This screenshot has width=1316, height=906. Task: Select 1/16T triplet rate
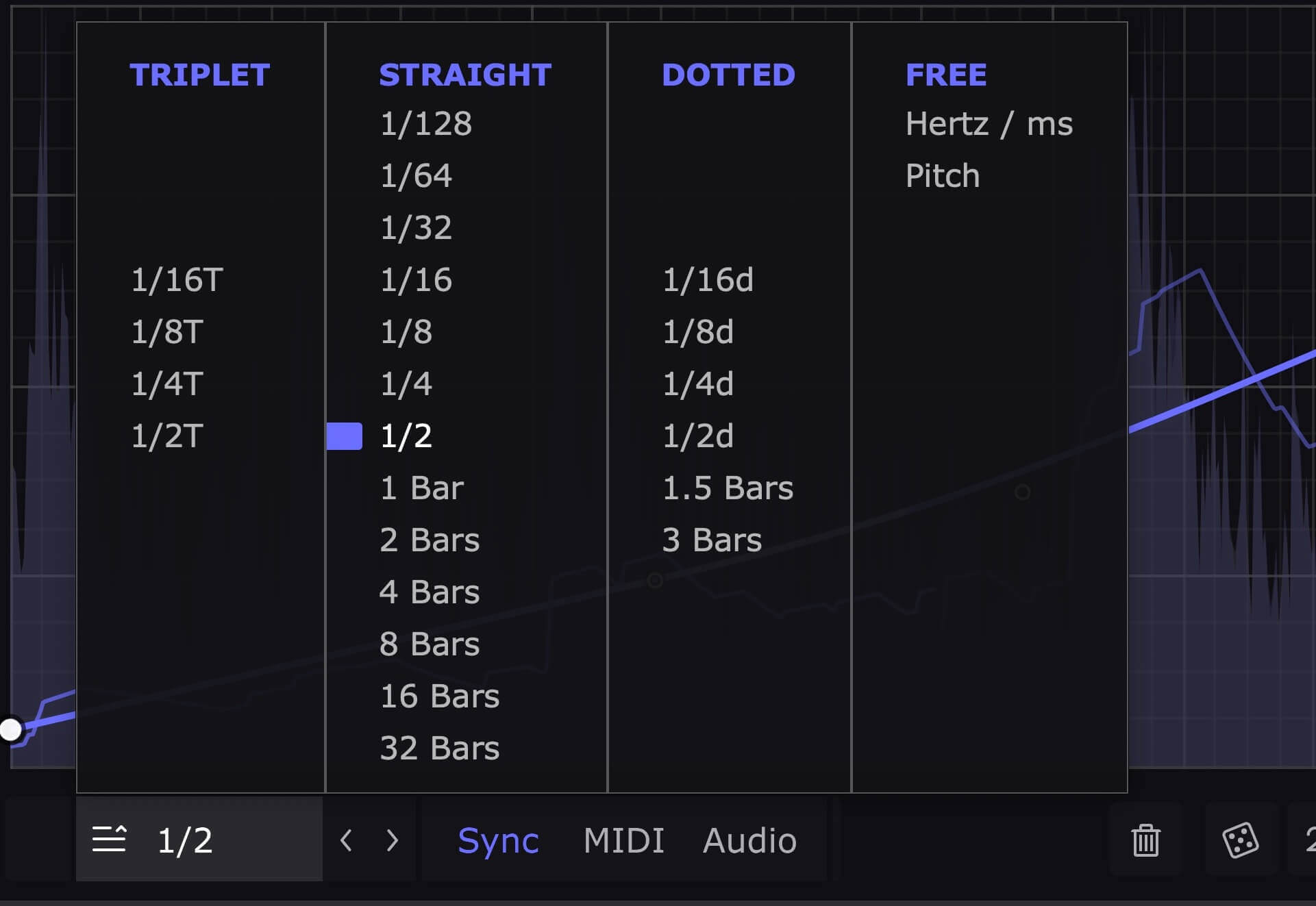pyautogui.click(x=177, y=280)
